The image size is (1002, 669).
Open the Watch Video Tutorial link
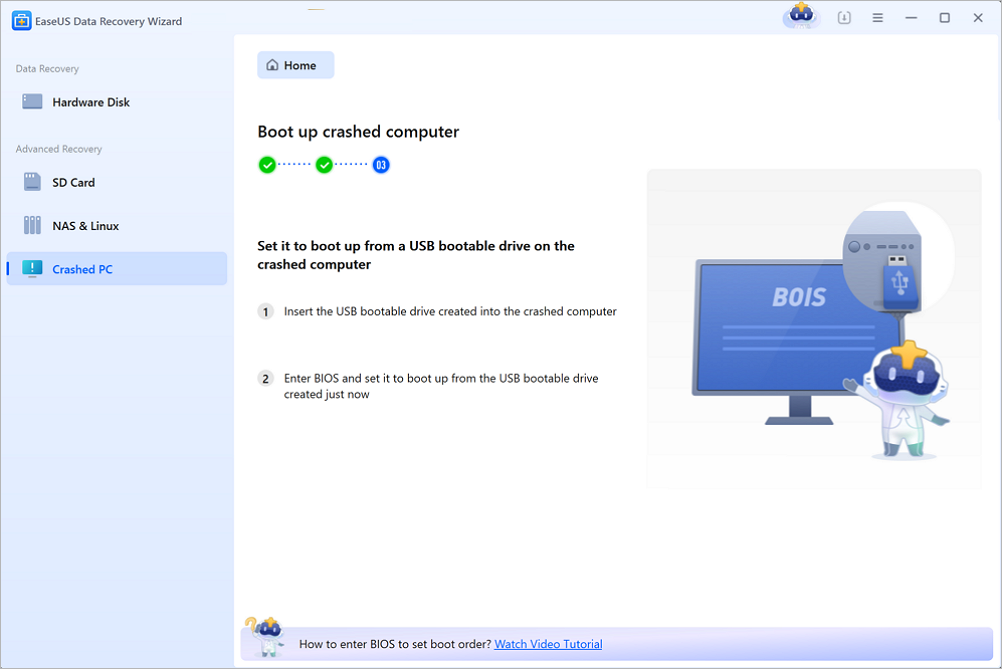548,644
